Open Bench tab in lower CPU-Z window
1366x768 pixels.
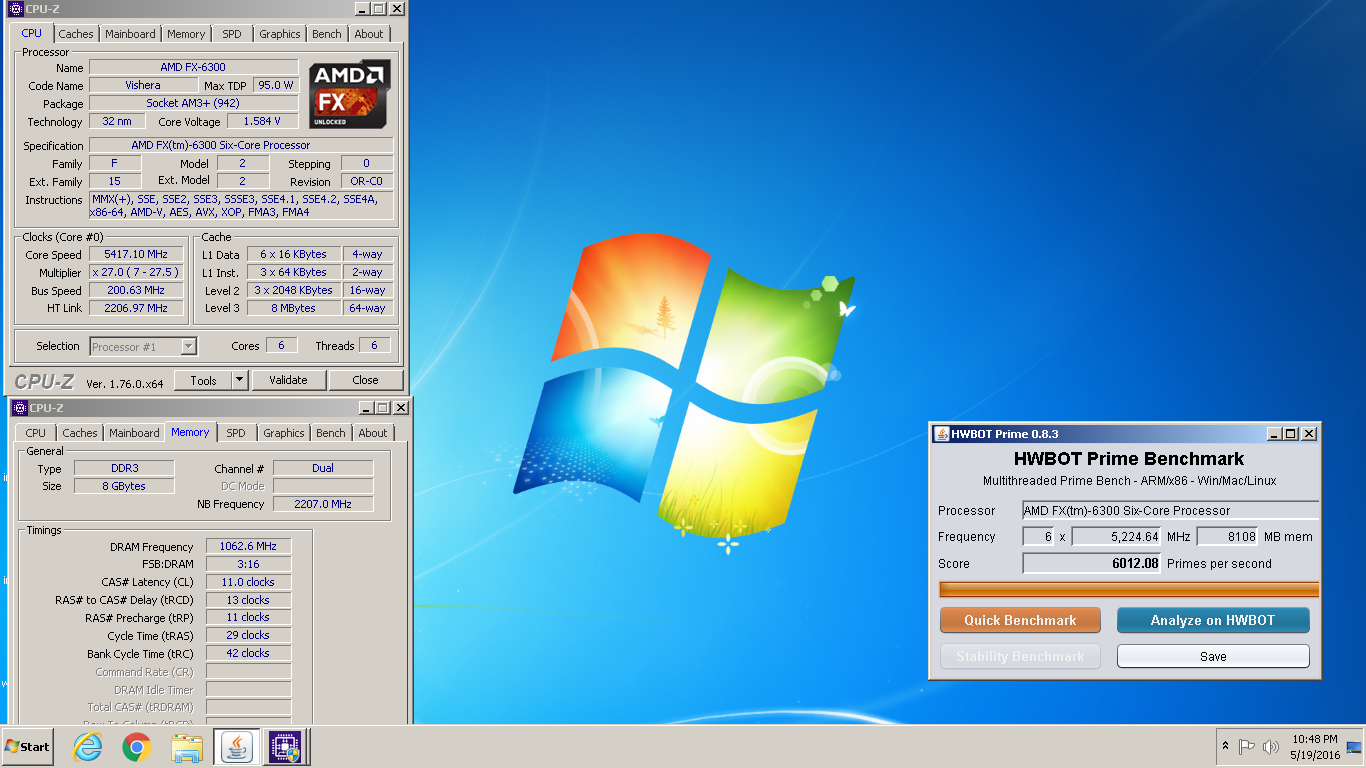[x=331, y=433]
